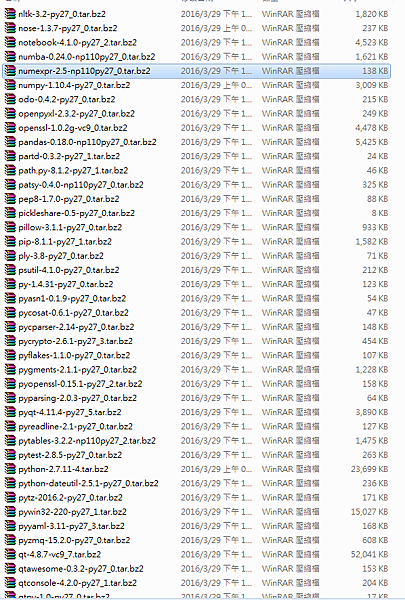
Task: Select file pyqt-4.11.4-py27_5.tar.bz2
Action: (70, 412)
